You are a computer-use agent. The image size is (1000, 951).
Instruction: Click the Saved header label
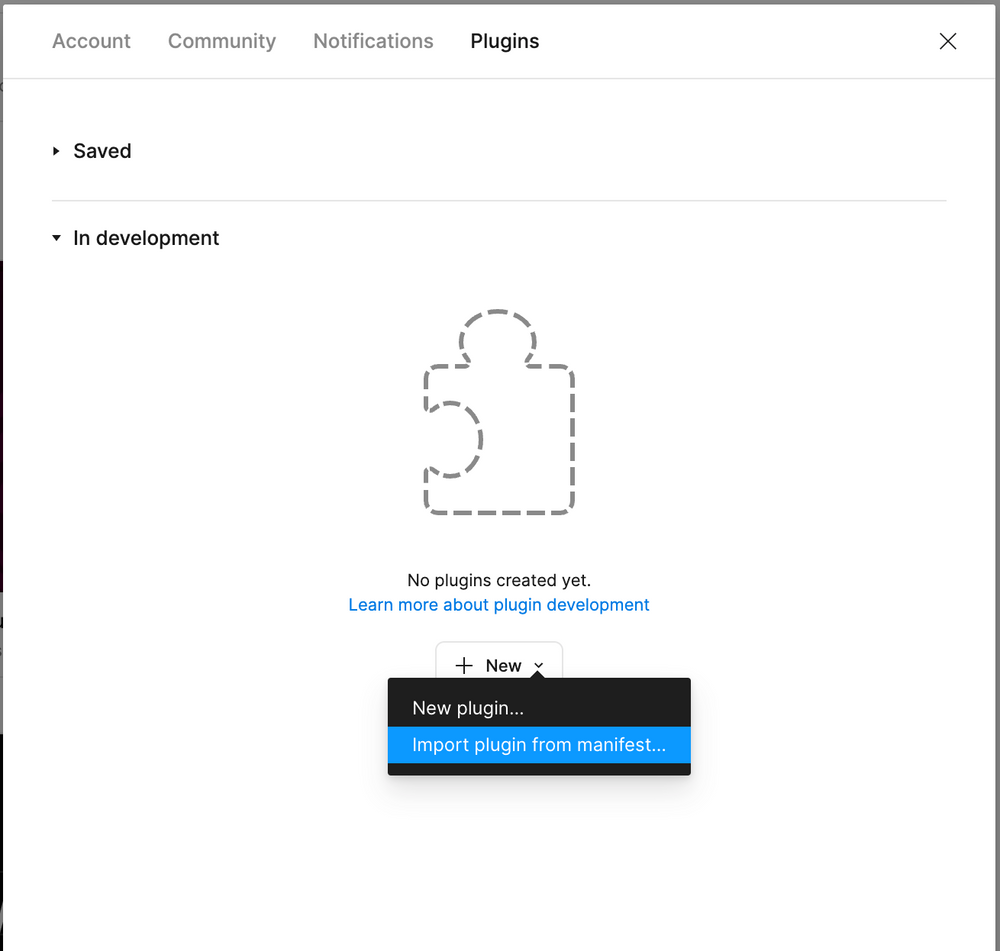[x=102, y=150]
